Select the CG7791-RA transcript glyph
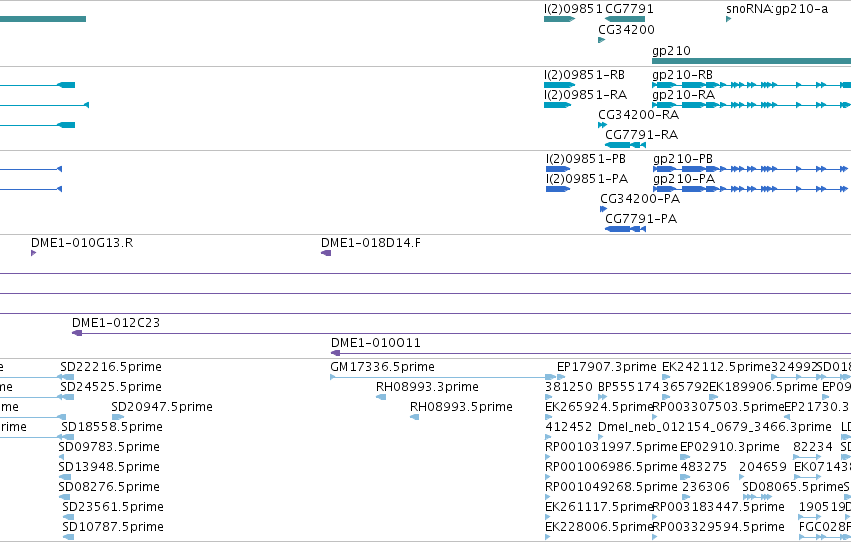The width and height of the screenshot is (851, 542). coord(625,145)
